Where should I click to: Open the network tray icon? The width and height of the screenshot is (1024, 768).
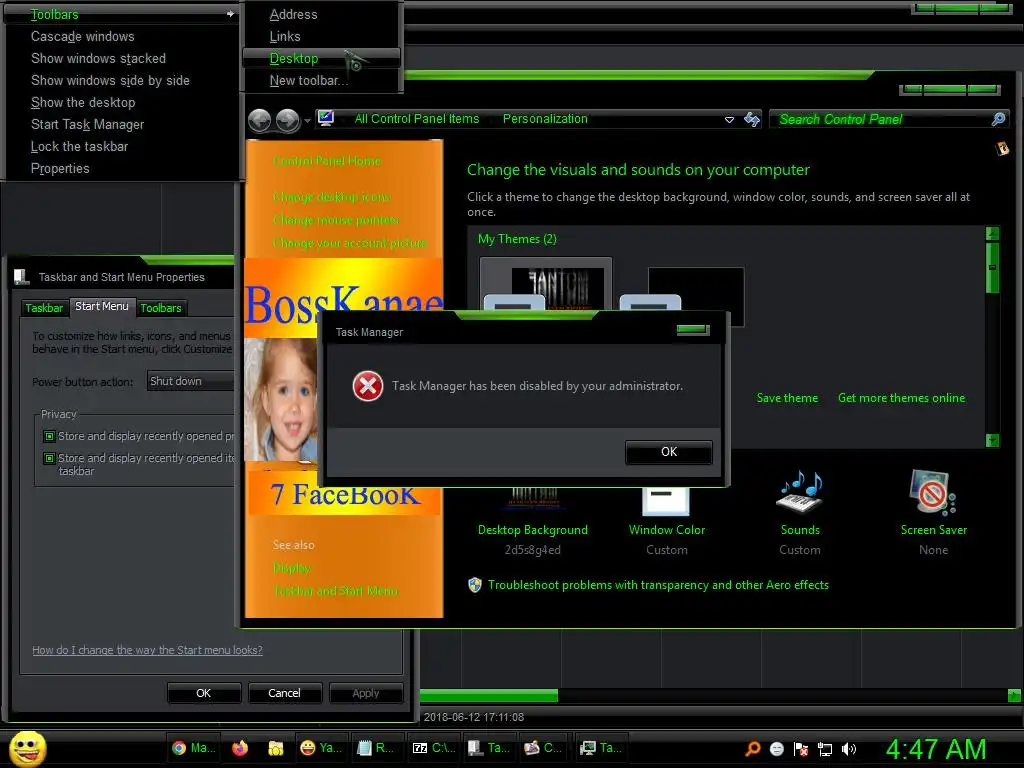[x=825, y=749]
